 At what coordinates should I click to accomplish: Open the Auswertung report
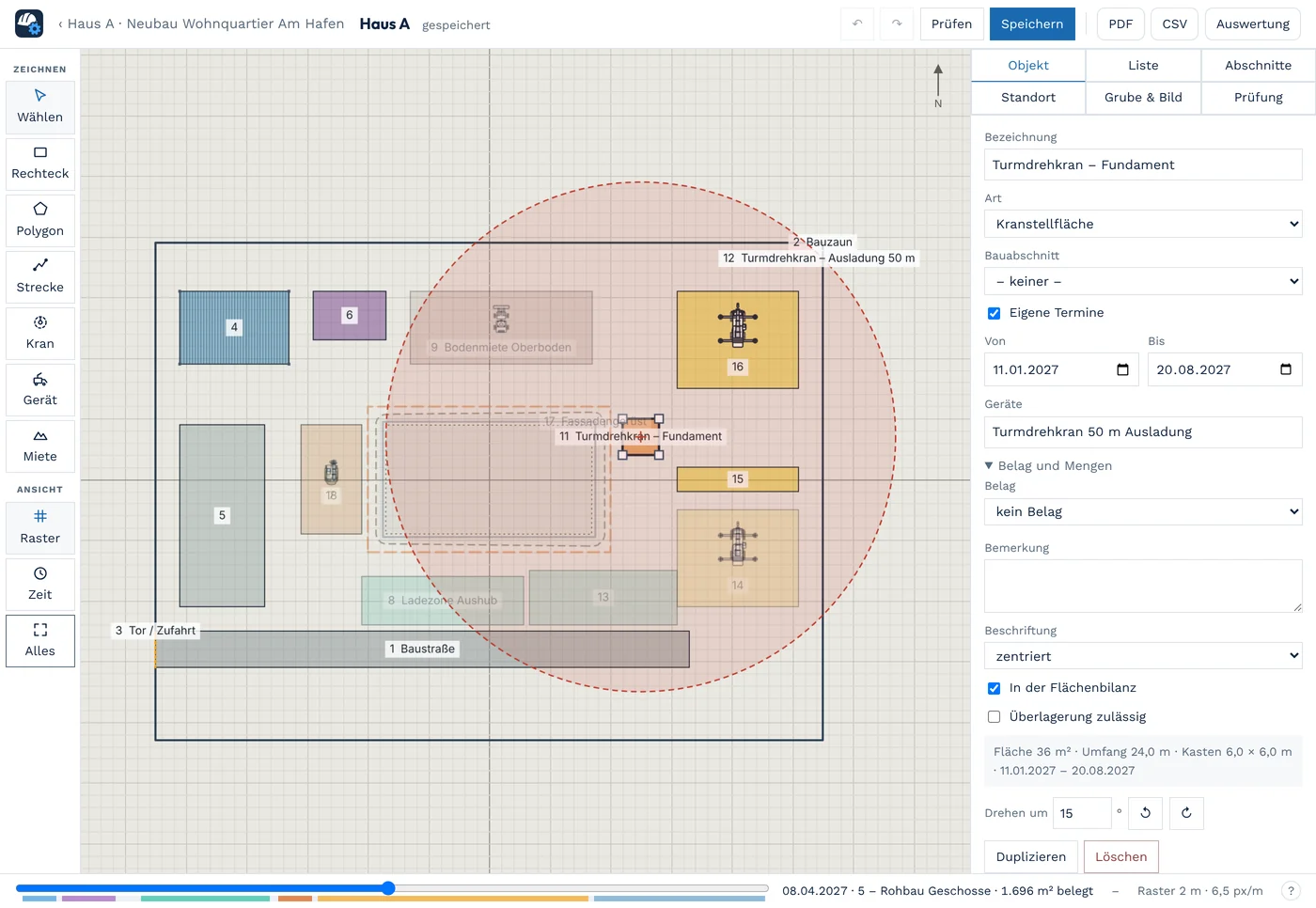pos(1253,23)
